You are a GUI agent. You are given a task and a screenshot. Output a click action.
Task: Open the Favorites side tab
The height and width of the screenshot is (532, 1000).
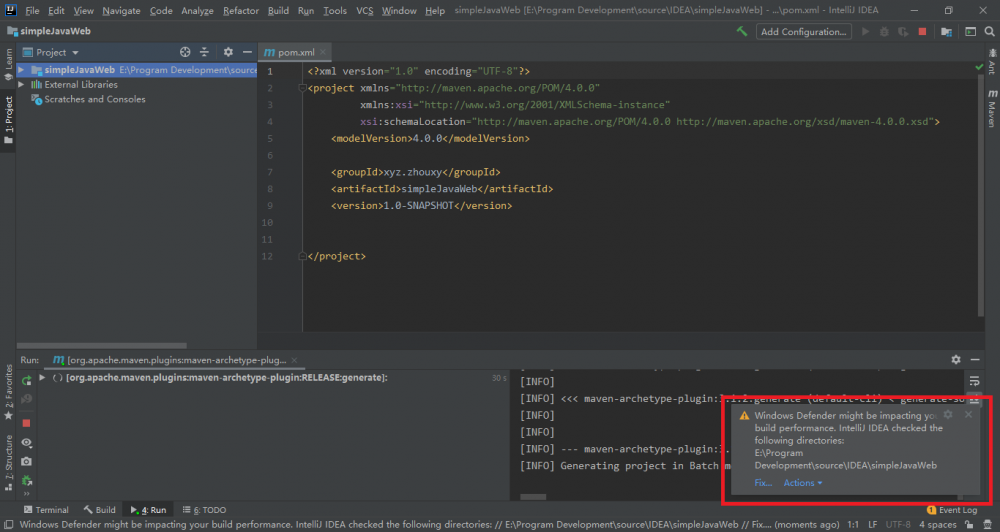8,392
